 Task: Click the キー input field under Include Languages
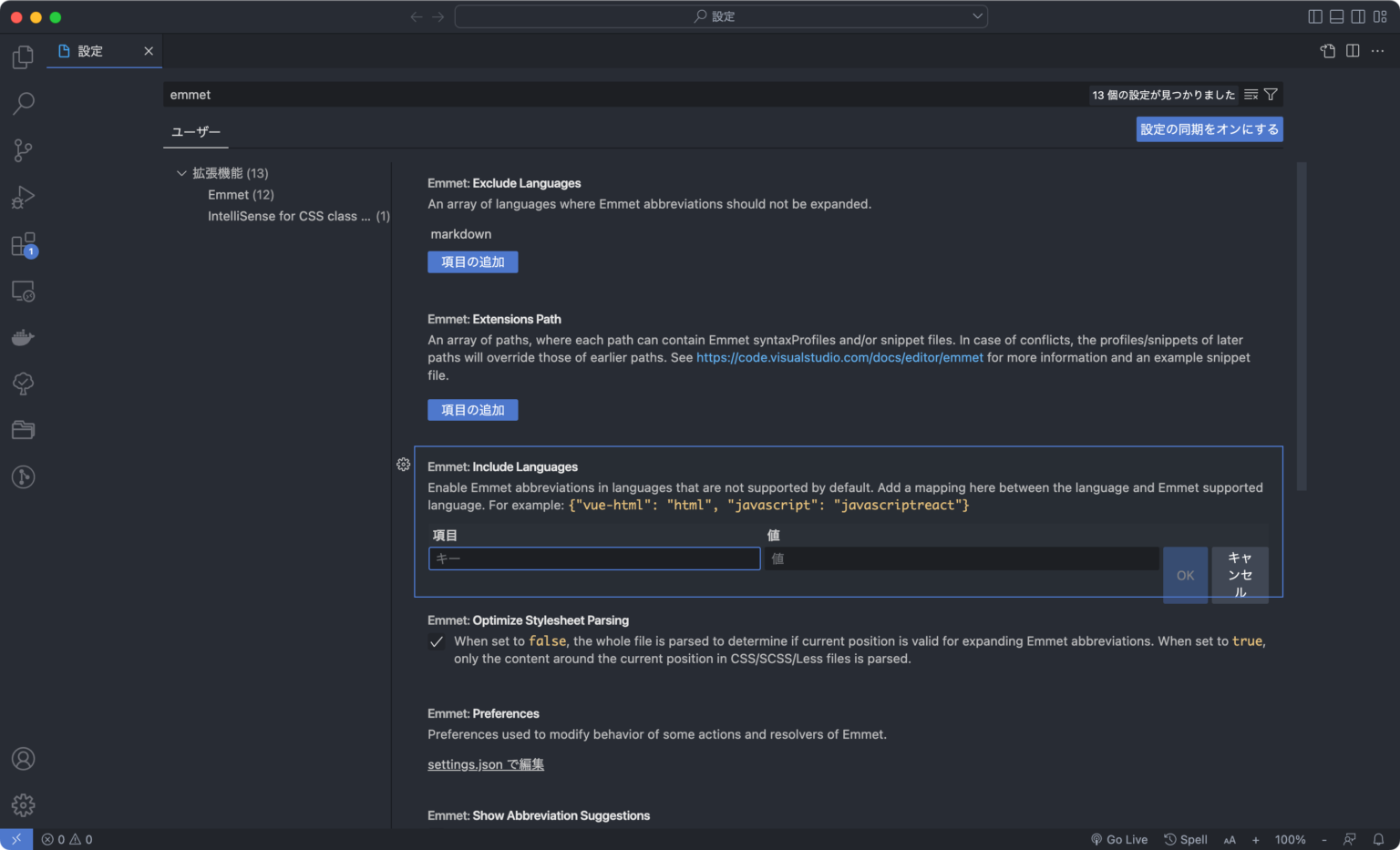pos(593,558)
